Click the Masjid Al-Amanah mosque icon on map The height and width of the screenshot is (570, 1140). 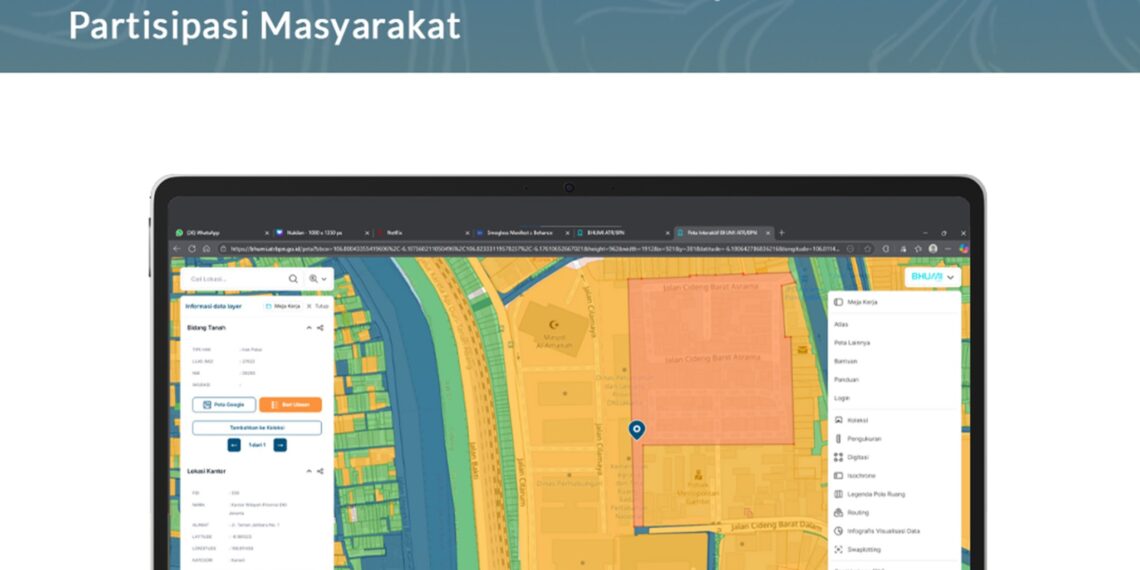tap(555, 324)
